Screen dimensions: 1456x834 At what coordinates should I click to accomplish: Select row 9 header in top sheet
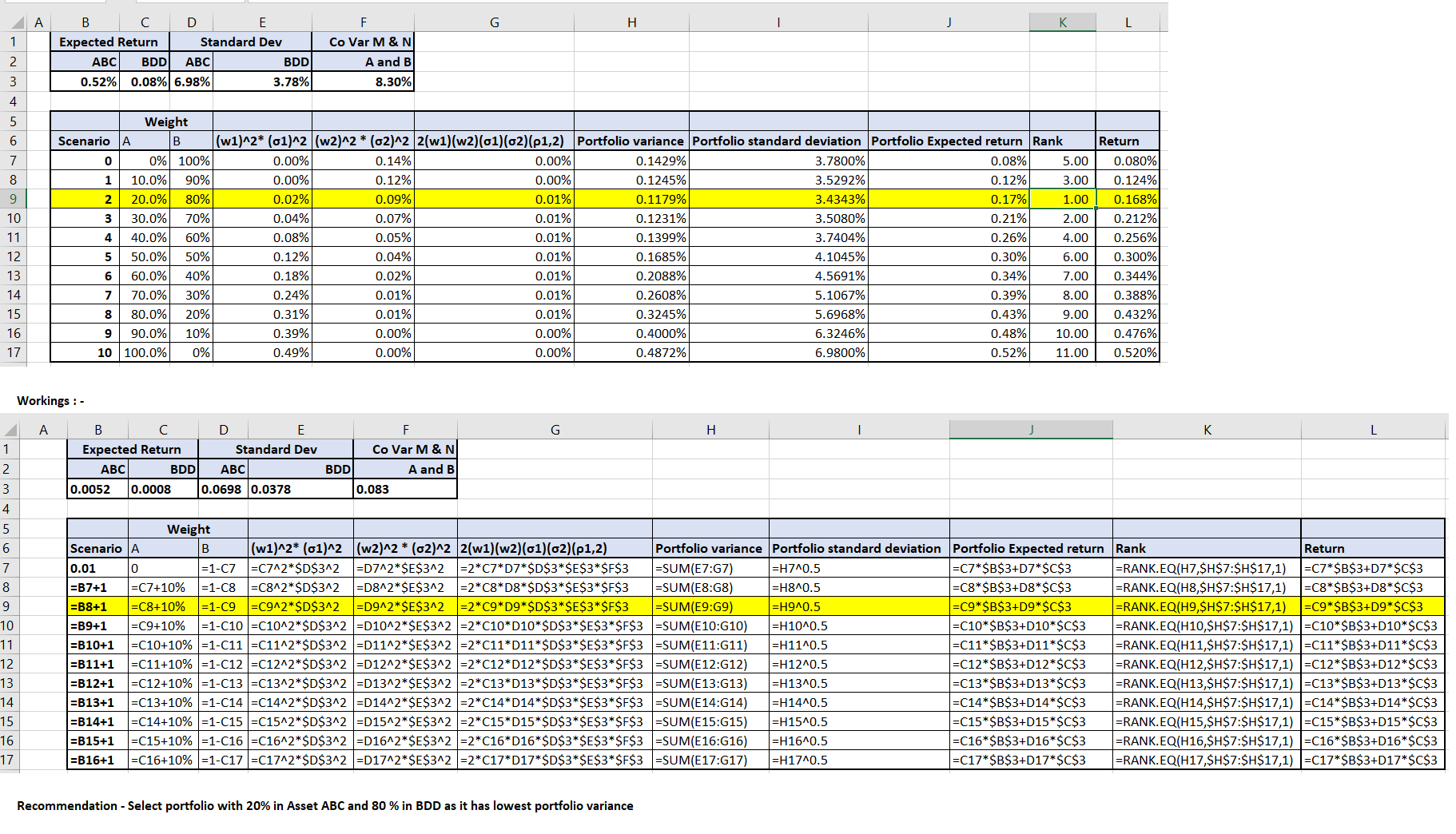click(x=13, y=199)
